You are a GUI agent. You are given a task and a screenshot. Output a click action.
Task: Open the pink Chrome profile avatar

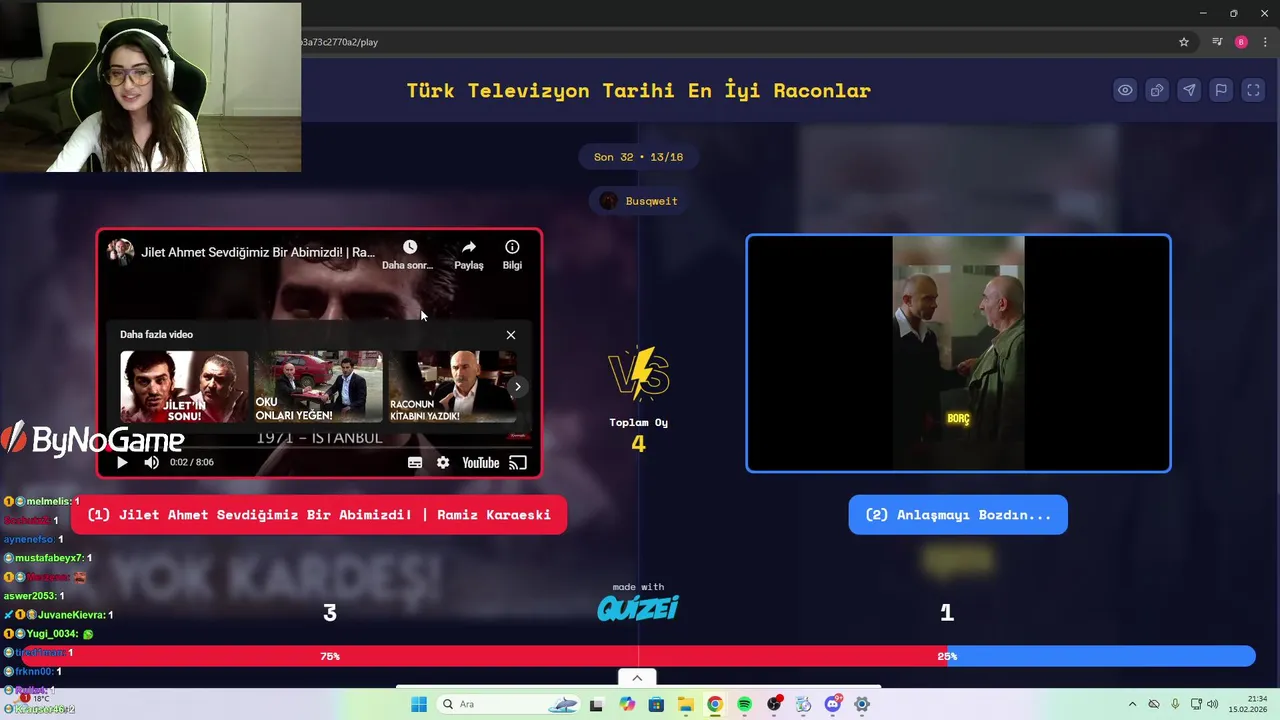tap(1241, 42)
